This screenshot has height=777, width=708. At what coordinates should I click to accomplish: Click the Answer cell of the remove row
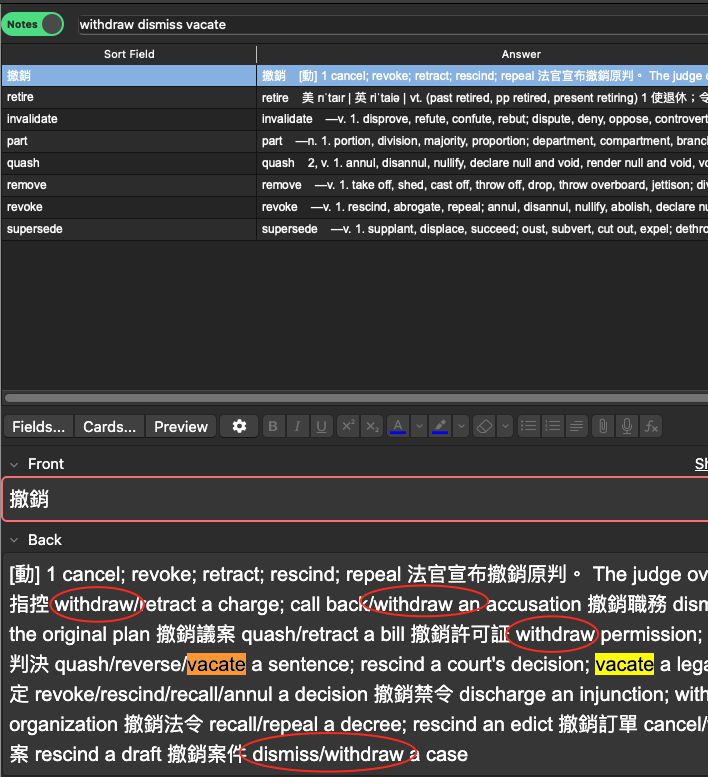click(483, 185)
